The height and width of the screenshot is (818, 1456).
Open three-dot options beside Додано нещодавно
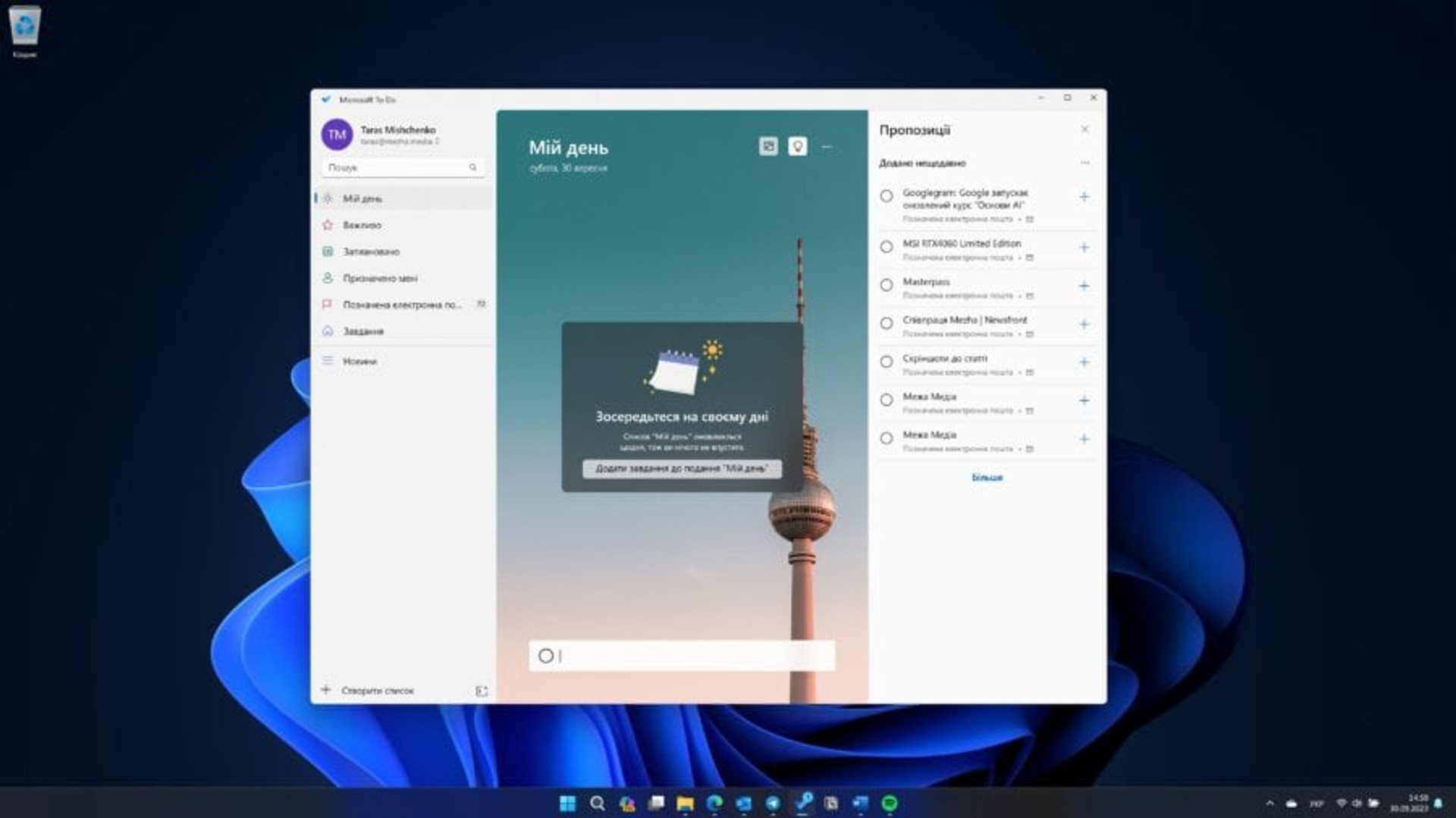pyautogui.click(x=1084, y=163)
